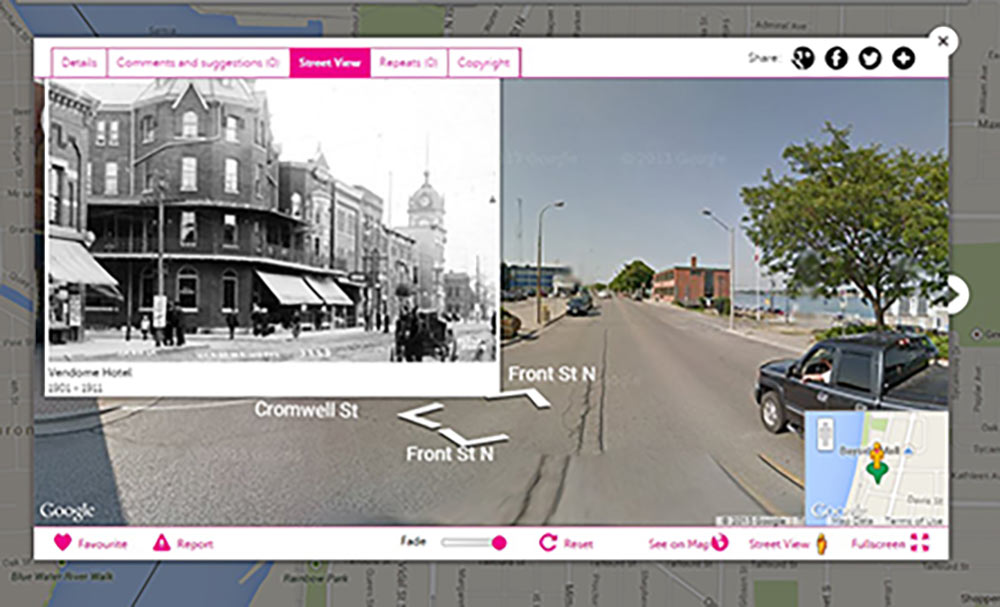This screenshot has width=1000, height=607.
Task: Click the zoom control on mini map
Action: pos(825,434)
